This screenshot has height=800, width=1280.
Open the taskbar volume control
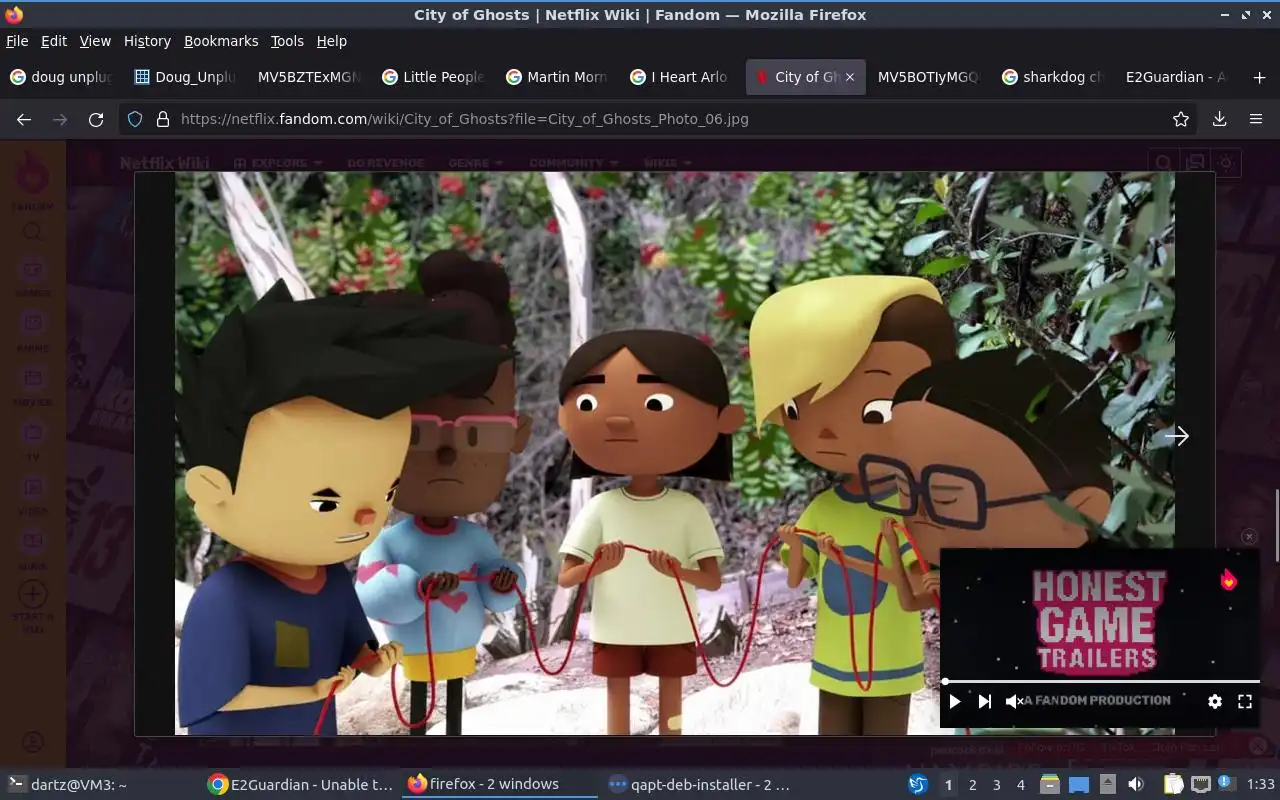click(1135, 785)
